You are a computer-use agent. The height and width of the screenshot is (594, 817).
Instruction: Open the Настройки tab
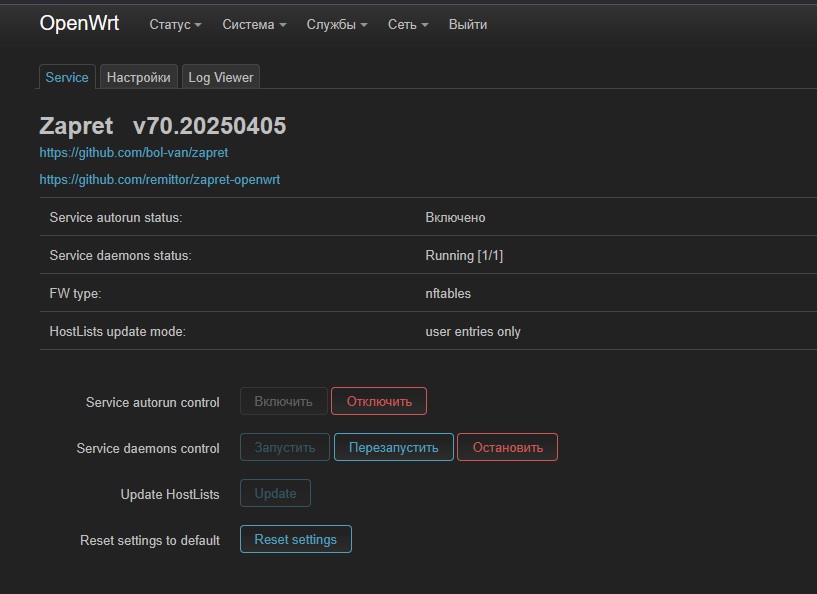pyautogui.click(x=139, y=77)
